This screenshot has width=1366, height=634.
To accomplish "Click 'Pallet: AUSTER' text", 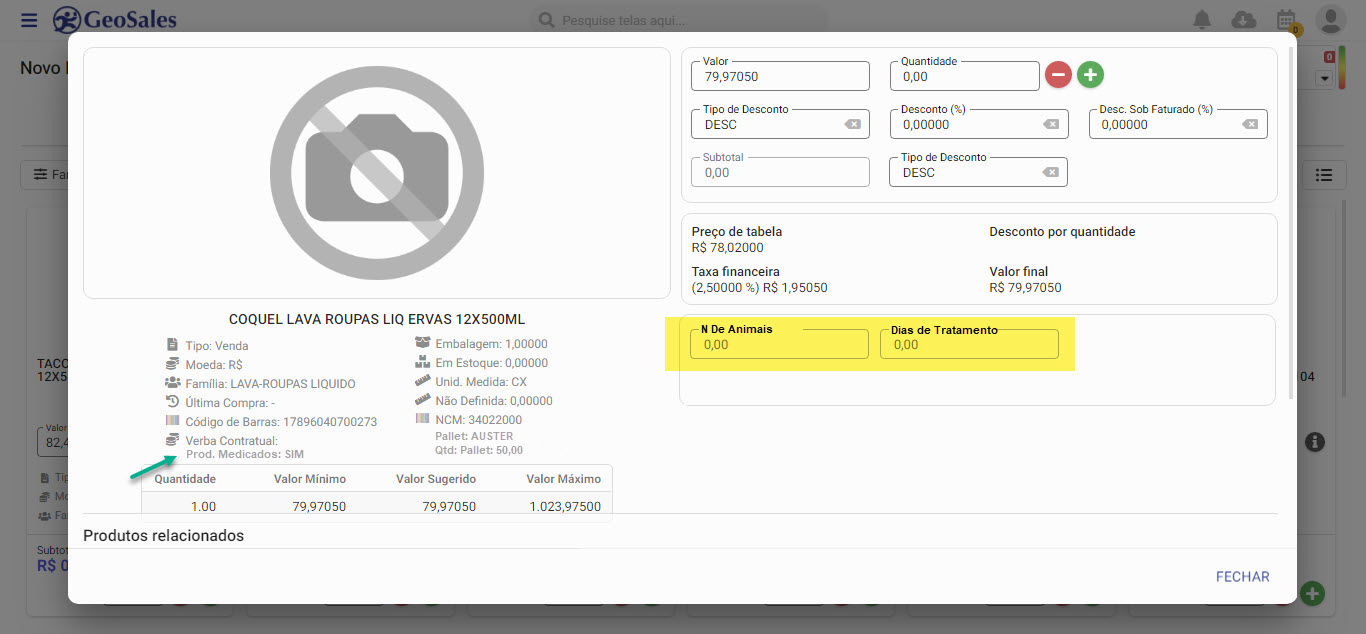I will 474,436.
